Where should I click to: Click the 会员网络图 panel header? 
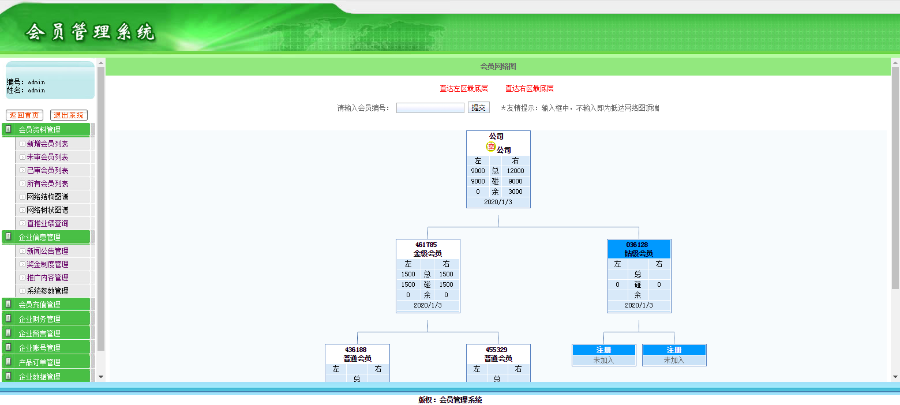point(498,67)
